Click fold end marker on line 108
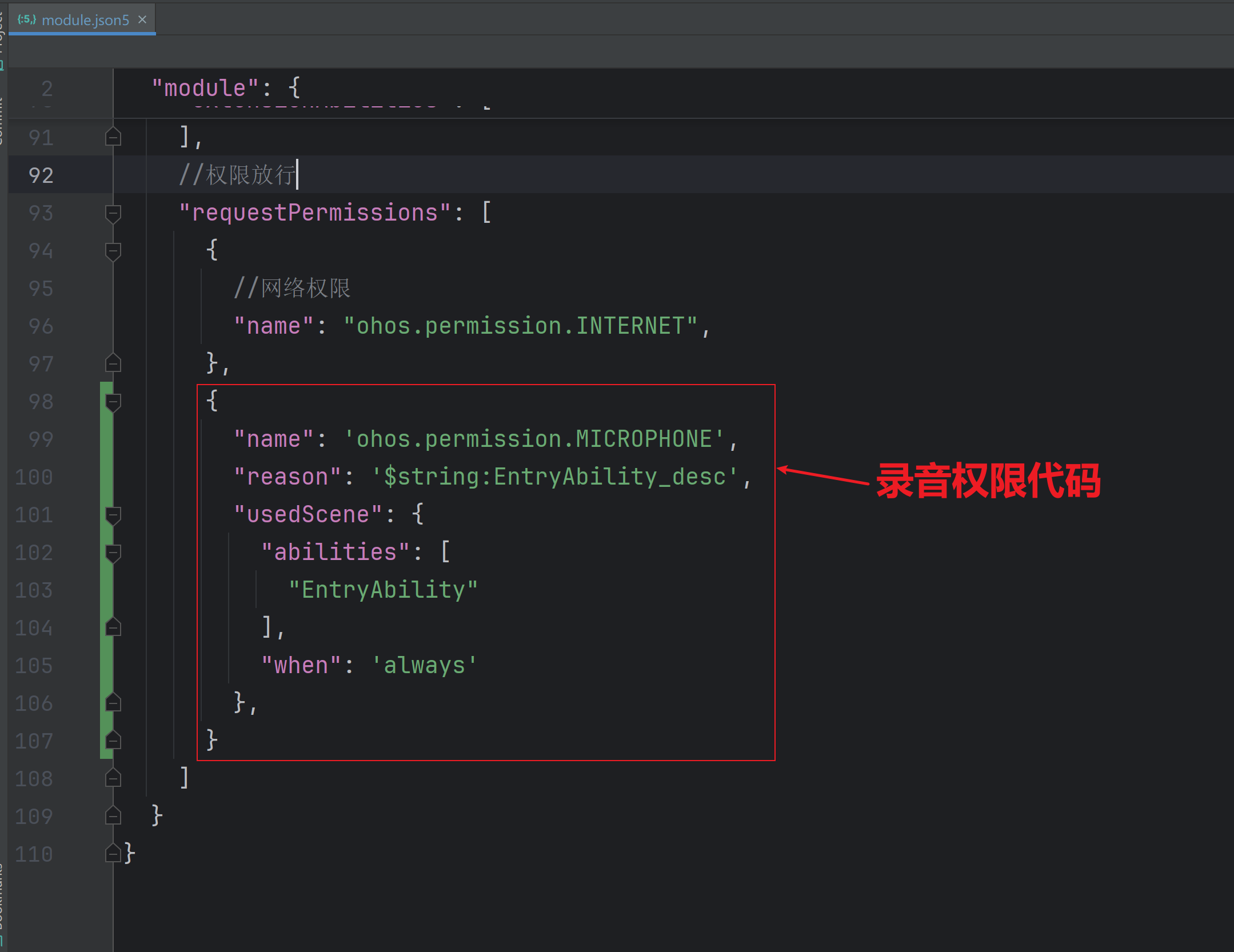This screenshot has height=952, width=1234. point(113,778)
